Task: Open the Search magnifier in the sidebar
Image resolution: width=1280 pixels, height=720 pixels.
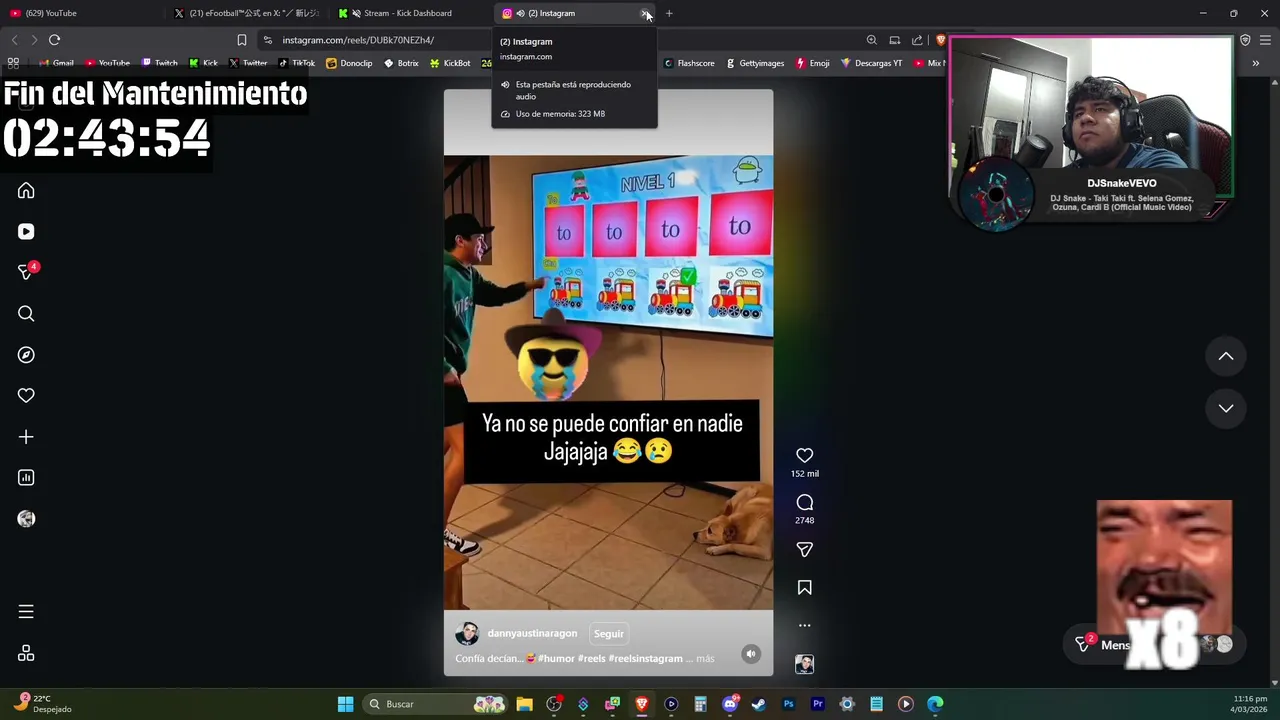Action: [x=26, y=314]
